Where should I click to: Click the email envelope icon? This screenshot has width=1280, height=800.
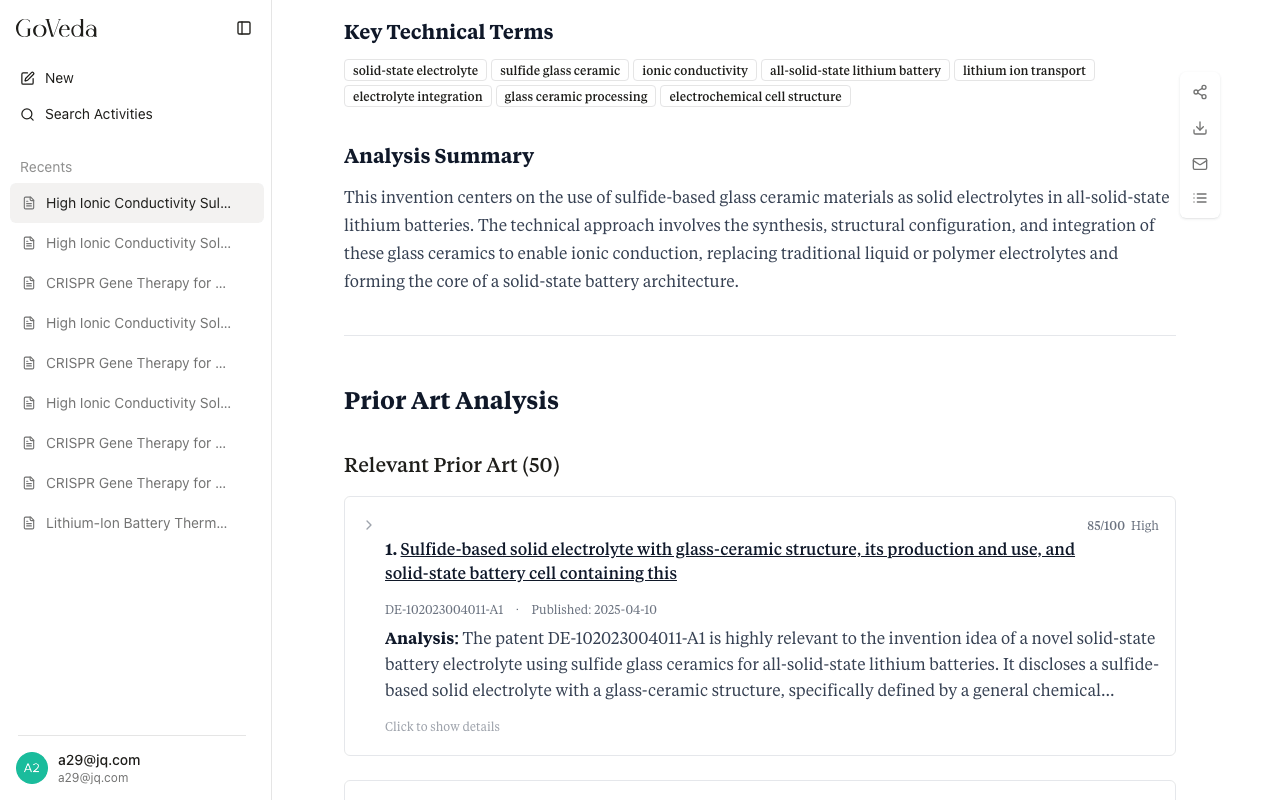coord(1200,164)
